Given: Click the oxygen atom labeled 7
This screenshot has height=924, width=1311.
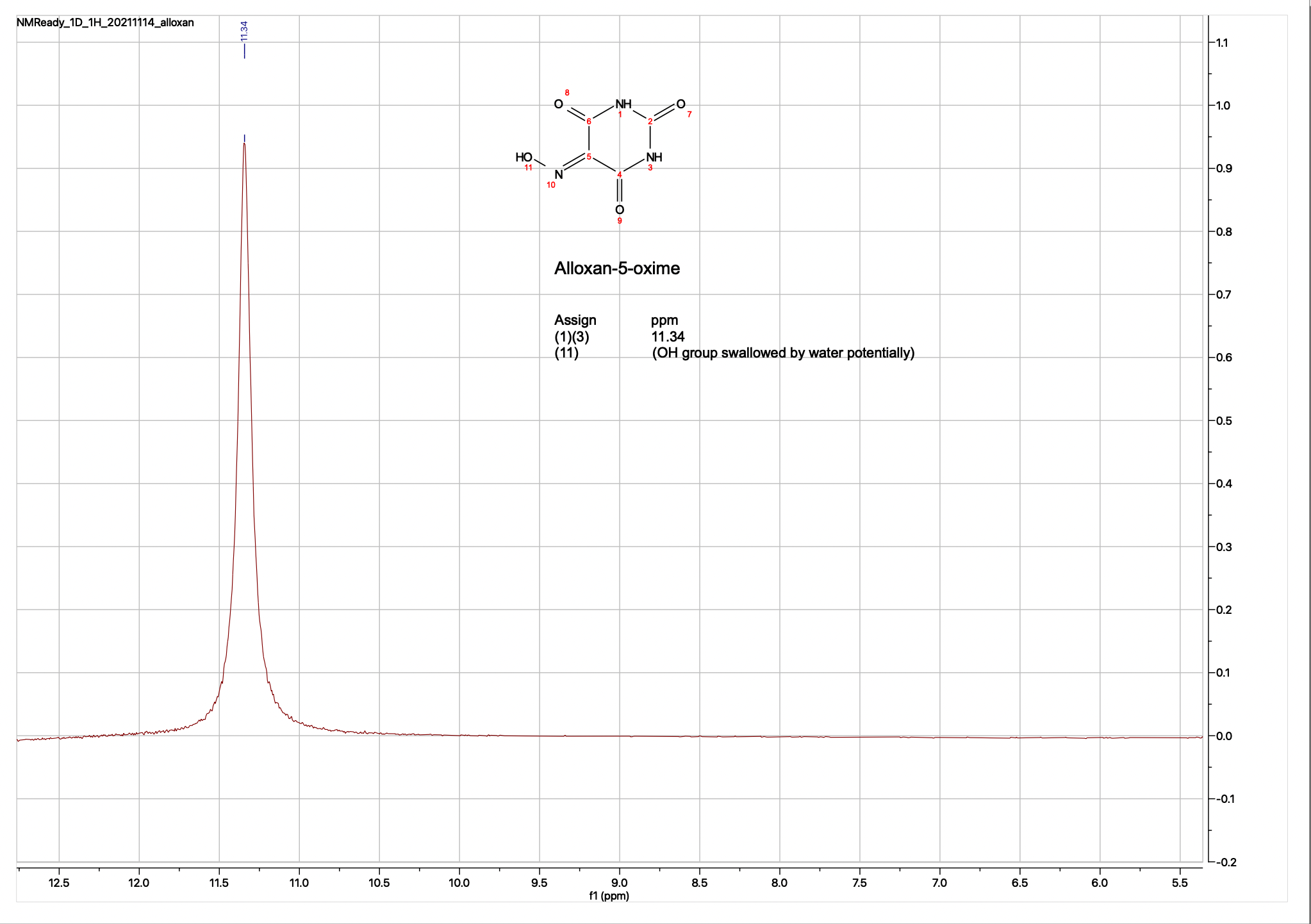Looking at the screenshot, I should [680, 104].
